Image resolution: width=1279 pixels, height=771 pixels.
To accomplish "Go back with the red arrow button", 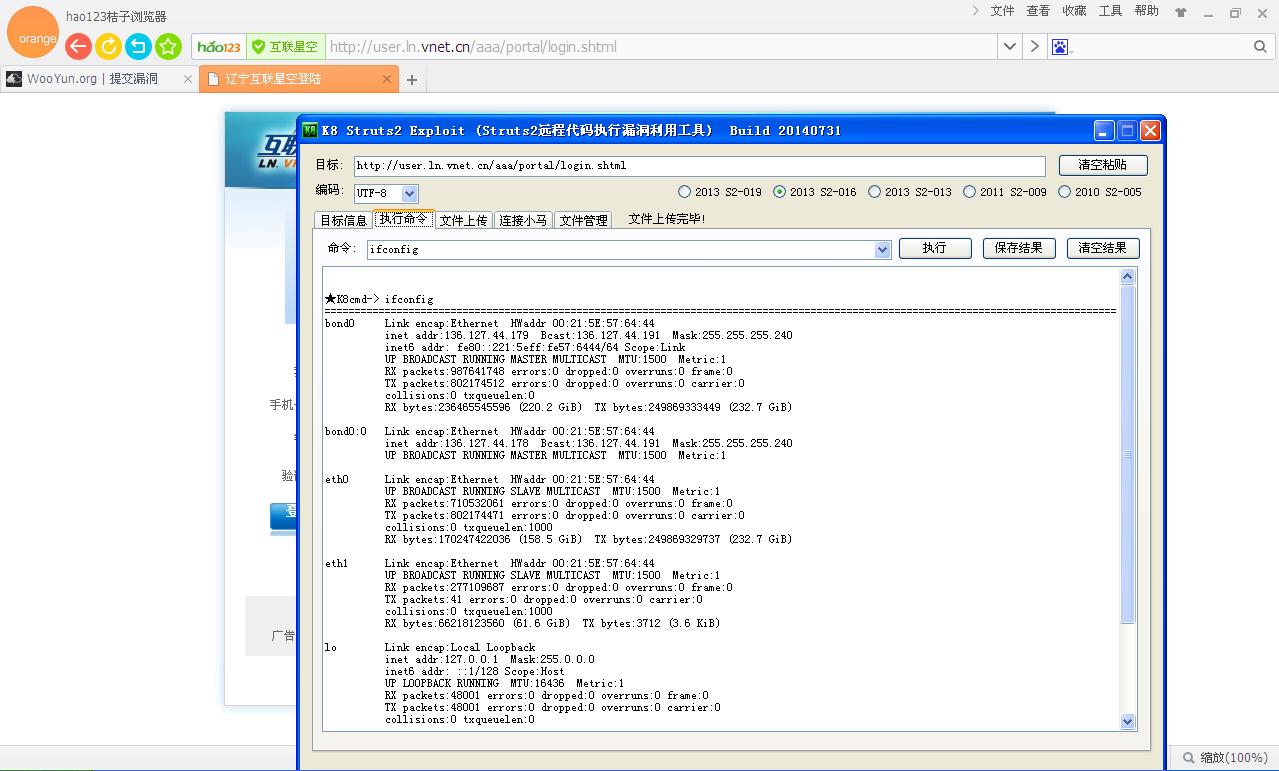I will click(x=78, y=46).
